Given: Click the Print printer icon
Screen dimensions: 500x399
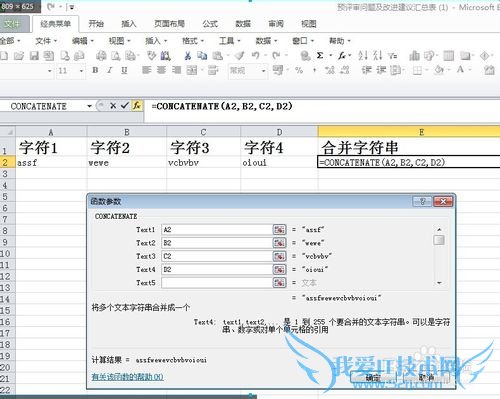Looking at the screenshot, I should point(101,56).
